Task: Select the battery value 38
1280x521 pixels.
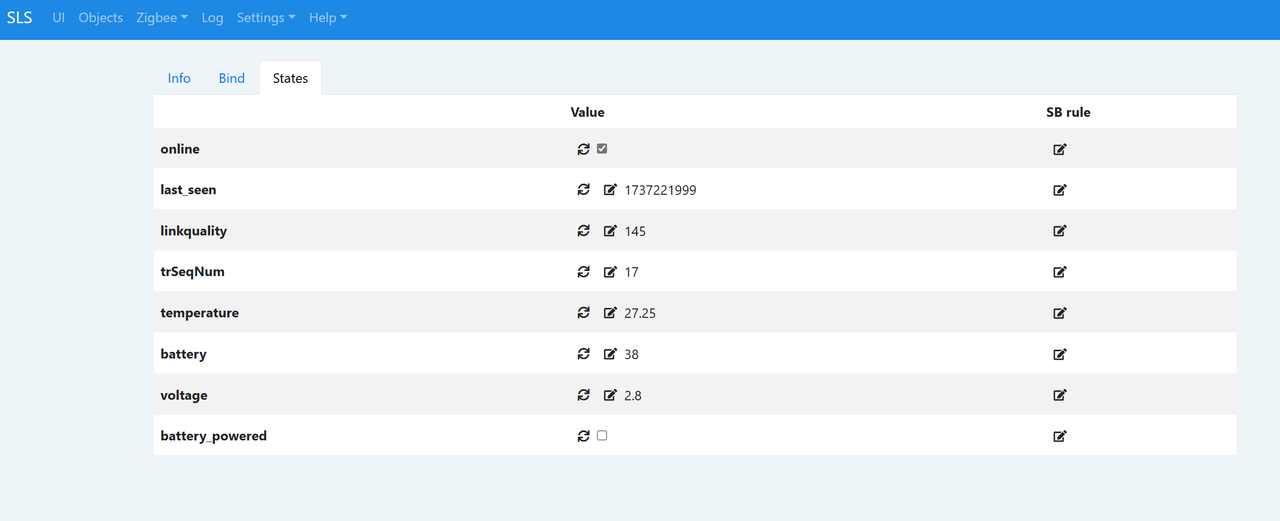Action: coord(631,354)
